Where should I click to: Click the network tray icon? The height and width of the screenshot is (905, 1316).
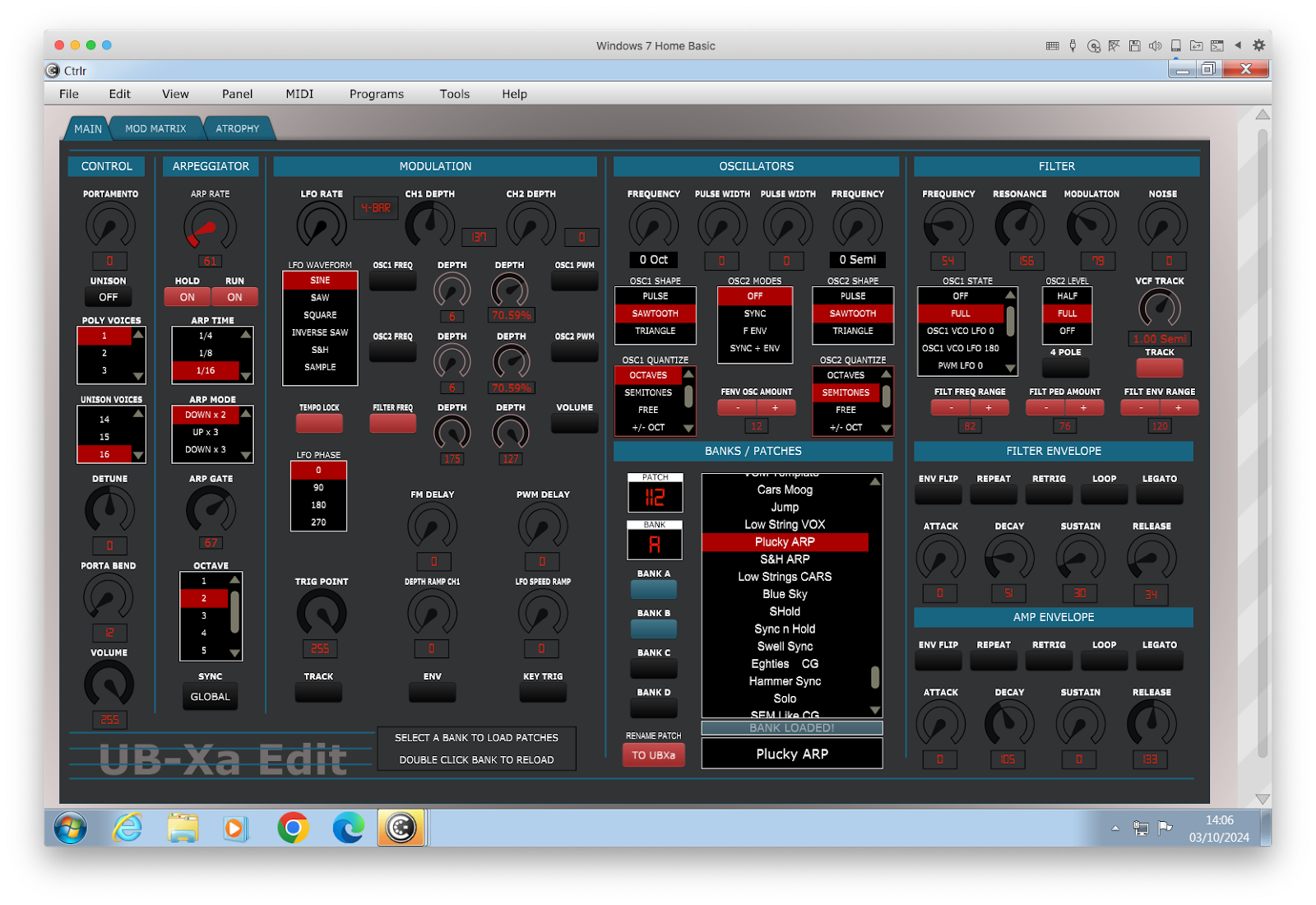click(x=1141, y=828)
